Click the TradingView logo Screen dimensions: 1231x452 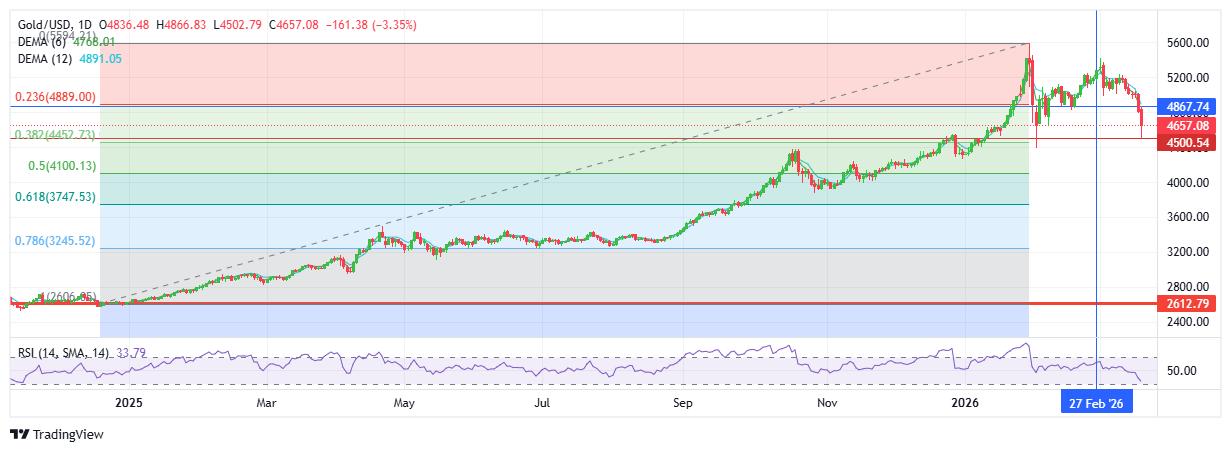[56, 435]
